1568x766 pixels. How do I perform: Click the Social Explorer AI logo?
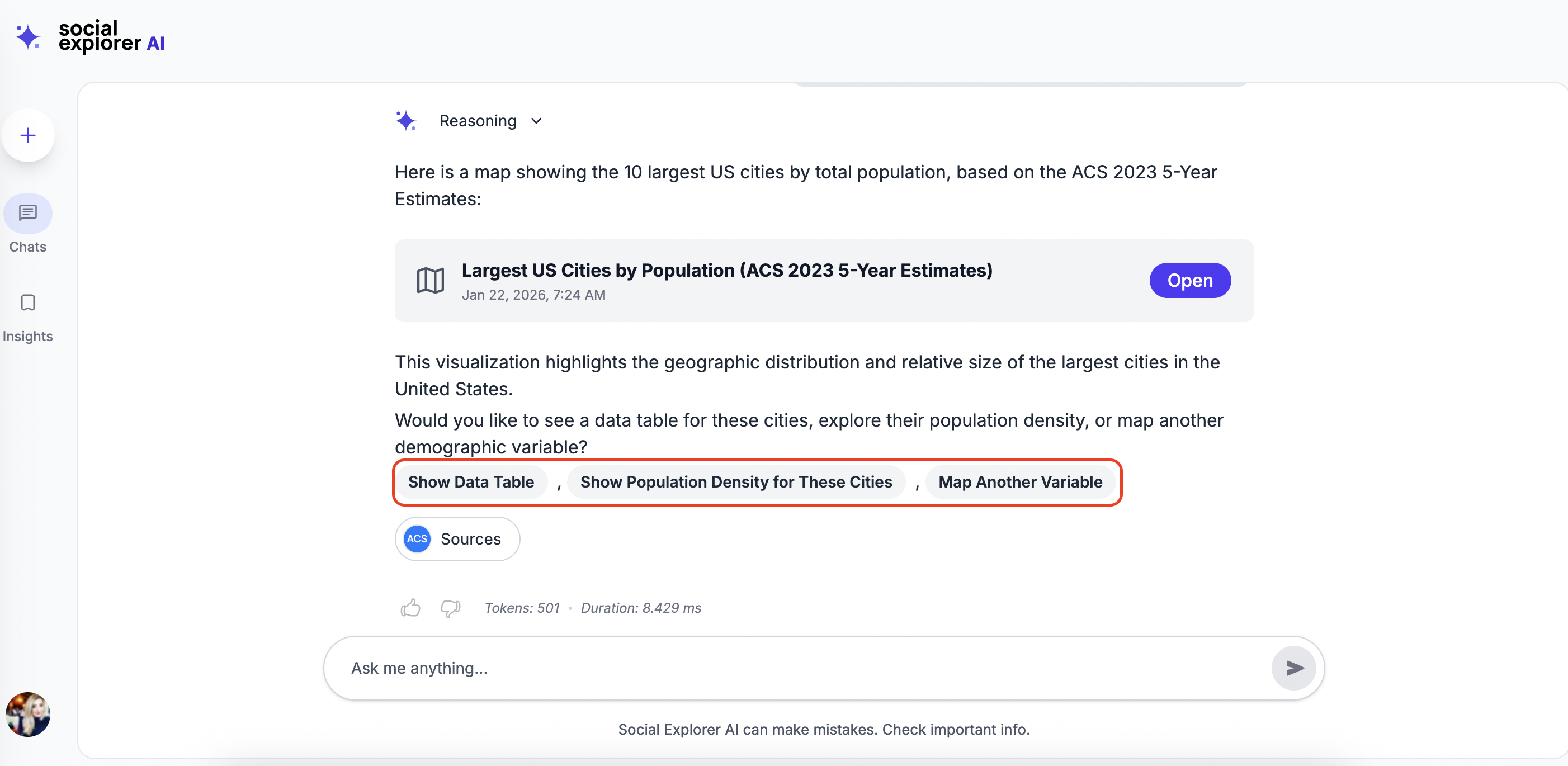[x=90, y=36]
